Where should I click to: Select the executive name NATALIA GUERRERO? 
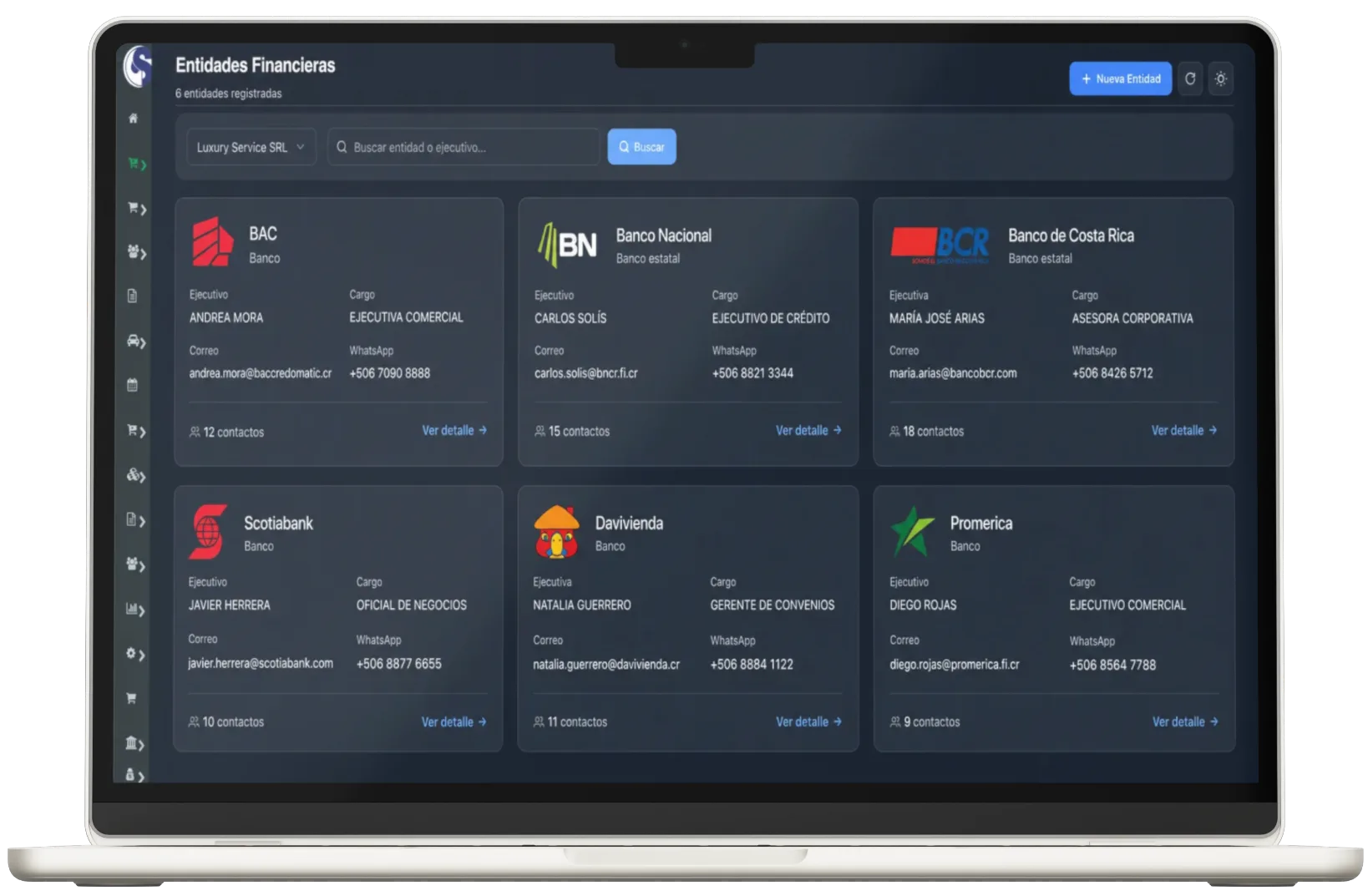coord(582,605)
